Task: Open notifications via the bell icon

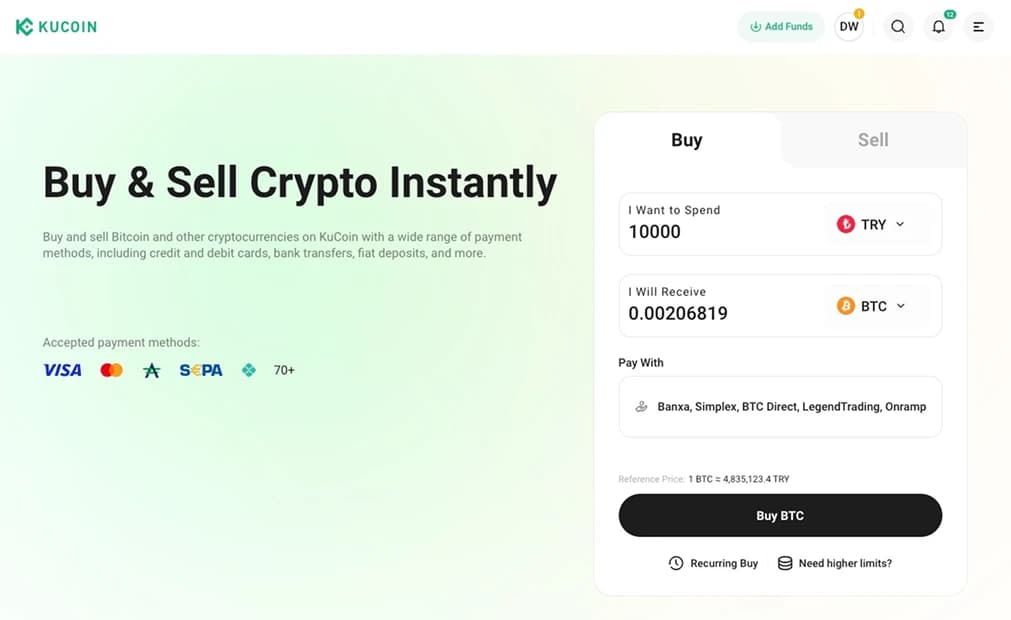Action: click(x=938, y=26)
